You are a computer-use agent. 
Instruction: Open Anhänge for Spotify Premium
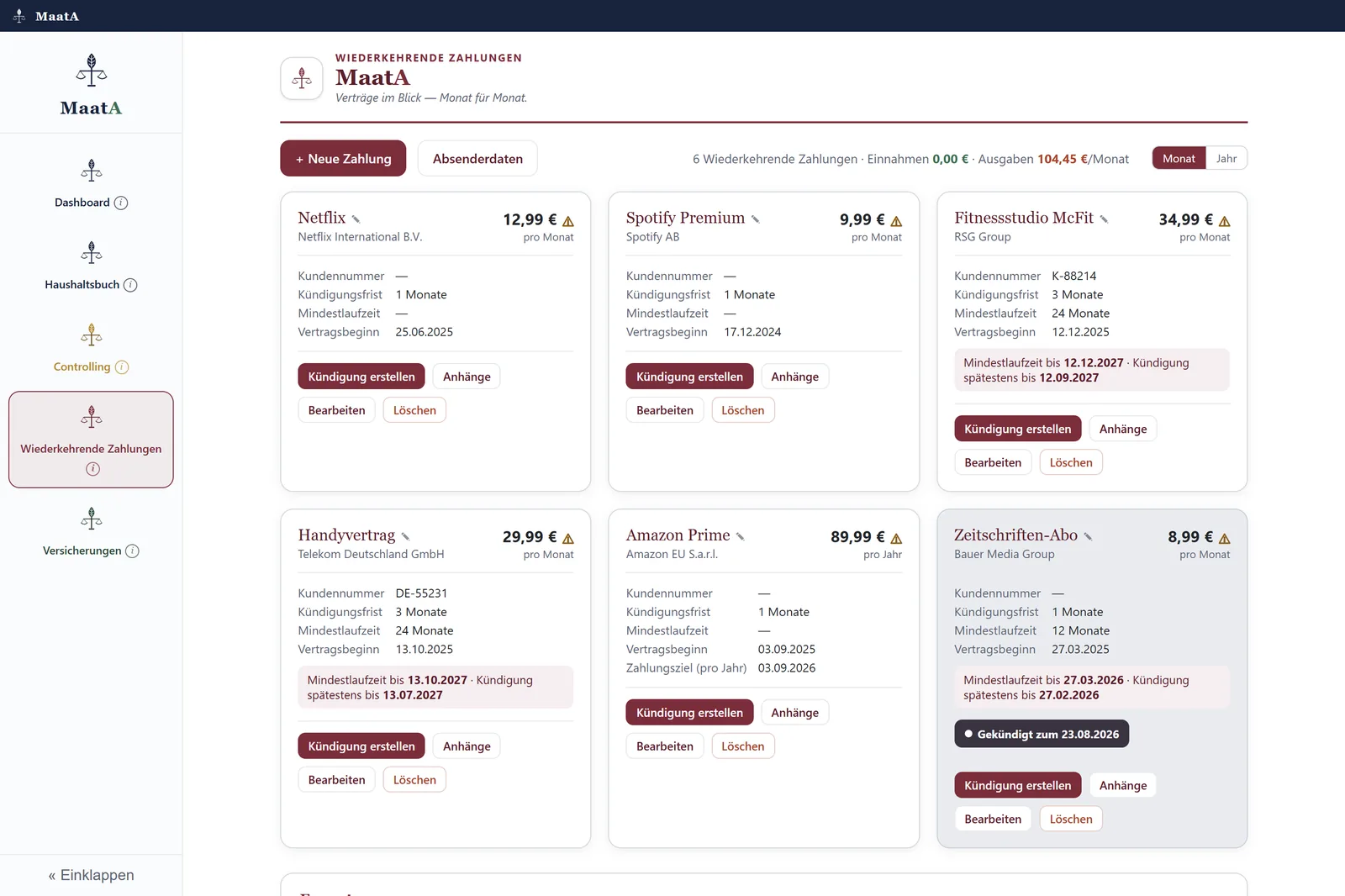[795, 377]
